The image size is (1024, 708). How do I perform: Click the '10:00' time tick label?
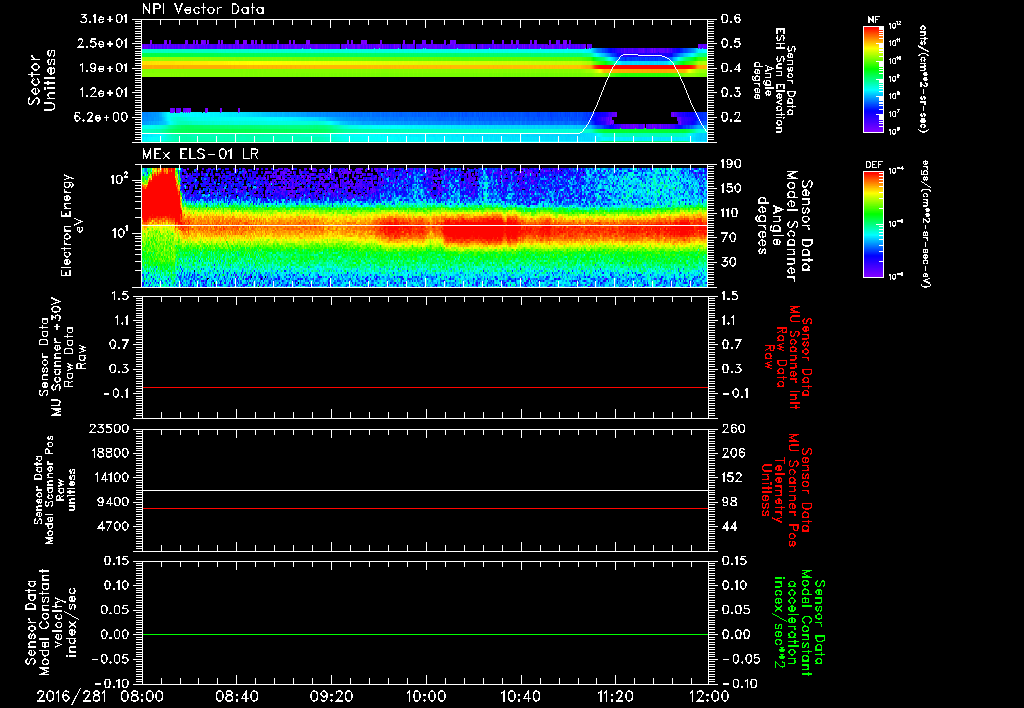point(425,696)
